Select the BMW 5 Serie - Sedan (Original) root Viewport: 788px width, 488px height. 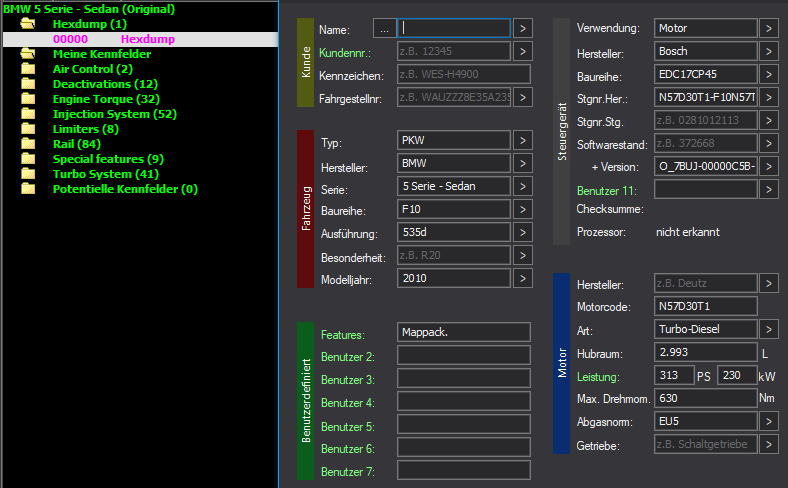click(x=89, y=9)
